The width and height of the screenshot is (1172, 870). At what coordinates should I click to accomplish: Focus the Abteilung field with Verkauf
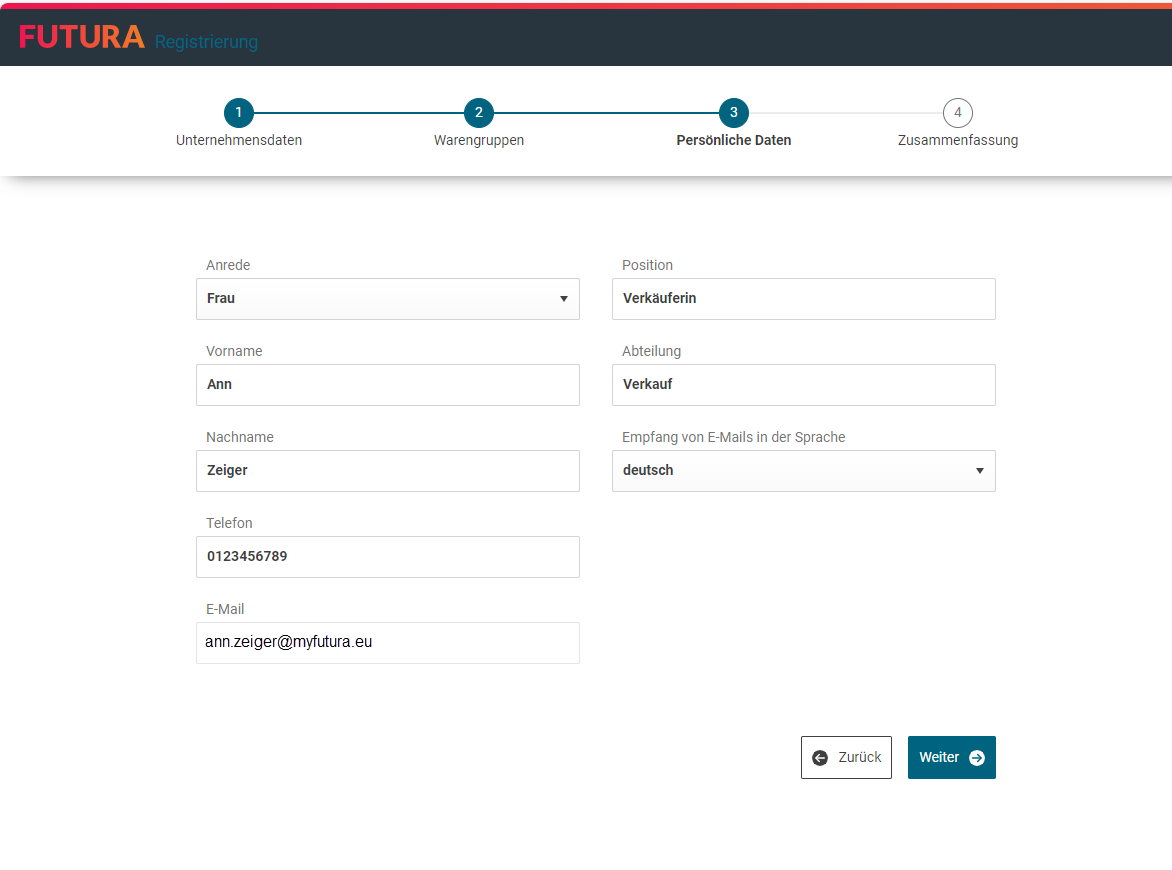tap(803, 385)
